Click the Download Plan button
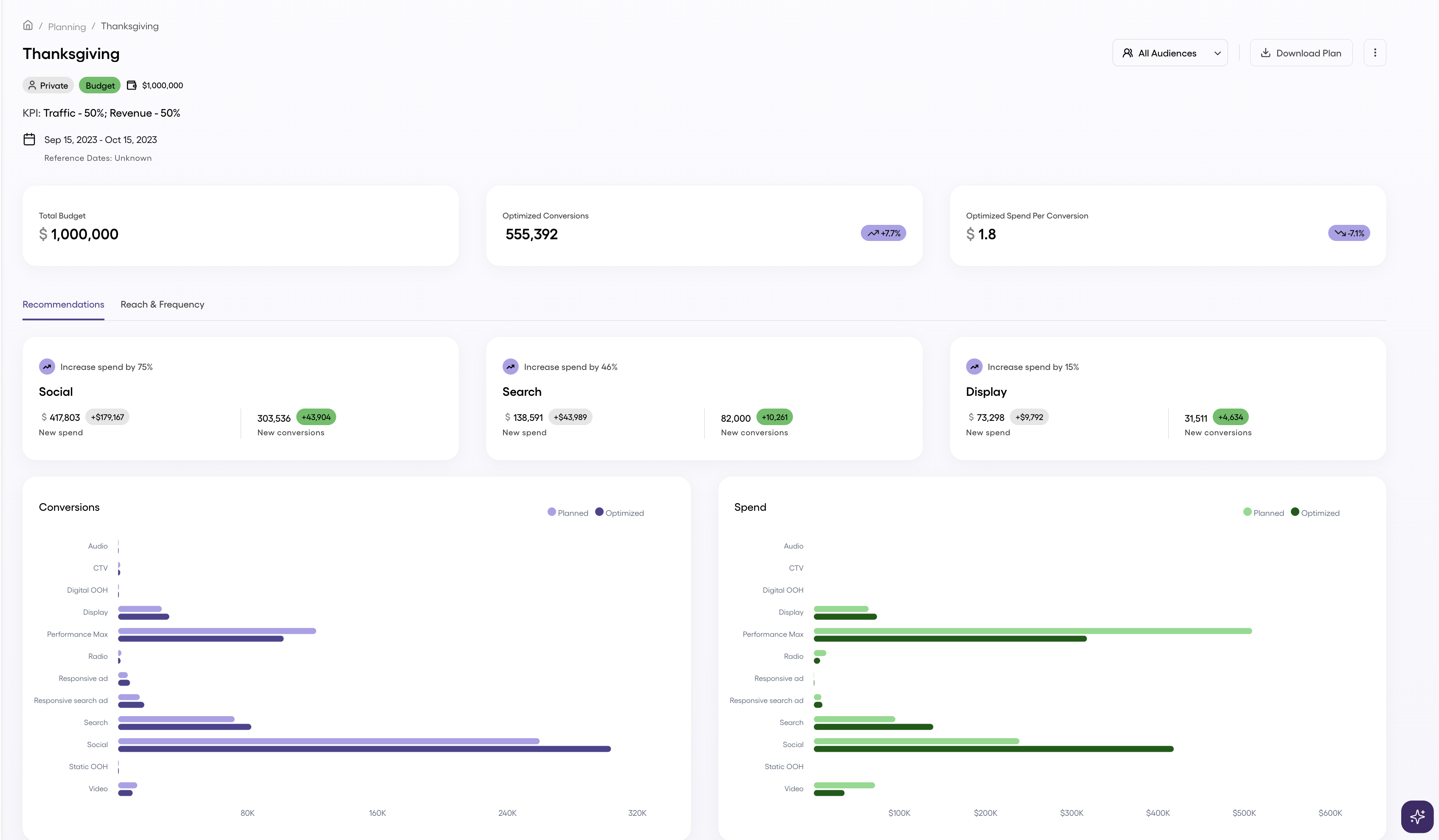 pos(1301,53)
